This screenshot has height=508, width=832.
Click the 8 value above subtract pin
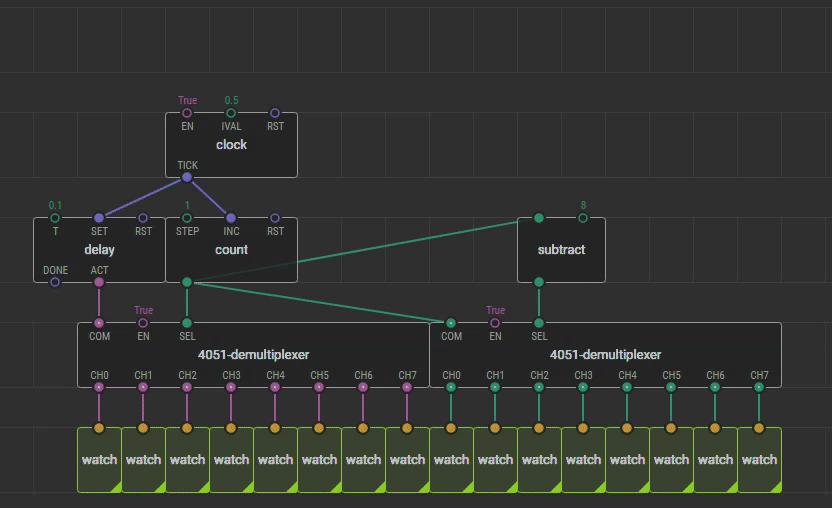pos(583,205)
